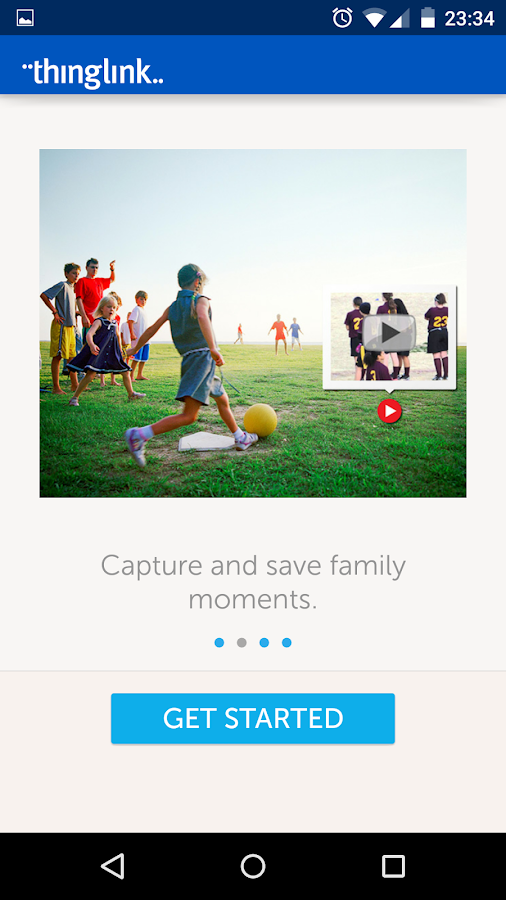Select the fourth page indicator dot
Image resolution: width=506 pixels, height=900 pixels.
click(286, 642)
